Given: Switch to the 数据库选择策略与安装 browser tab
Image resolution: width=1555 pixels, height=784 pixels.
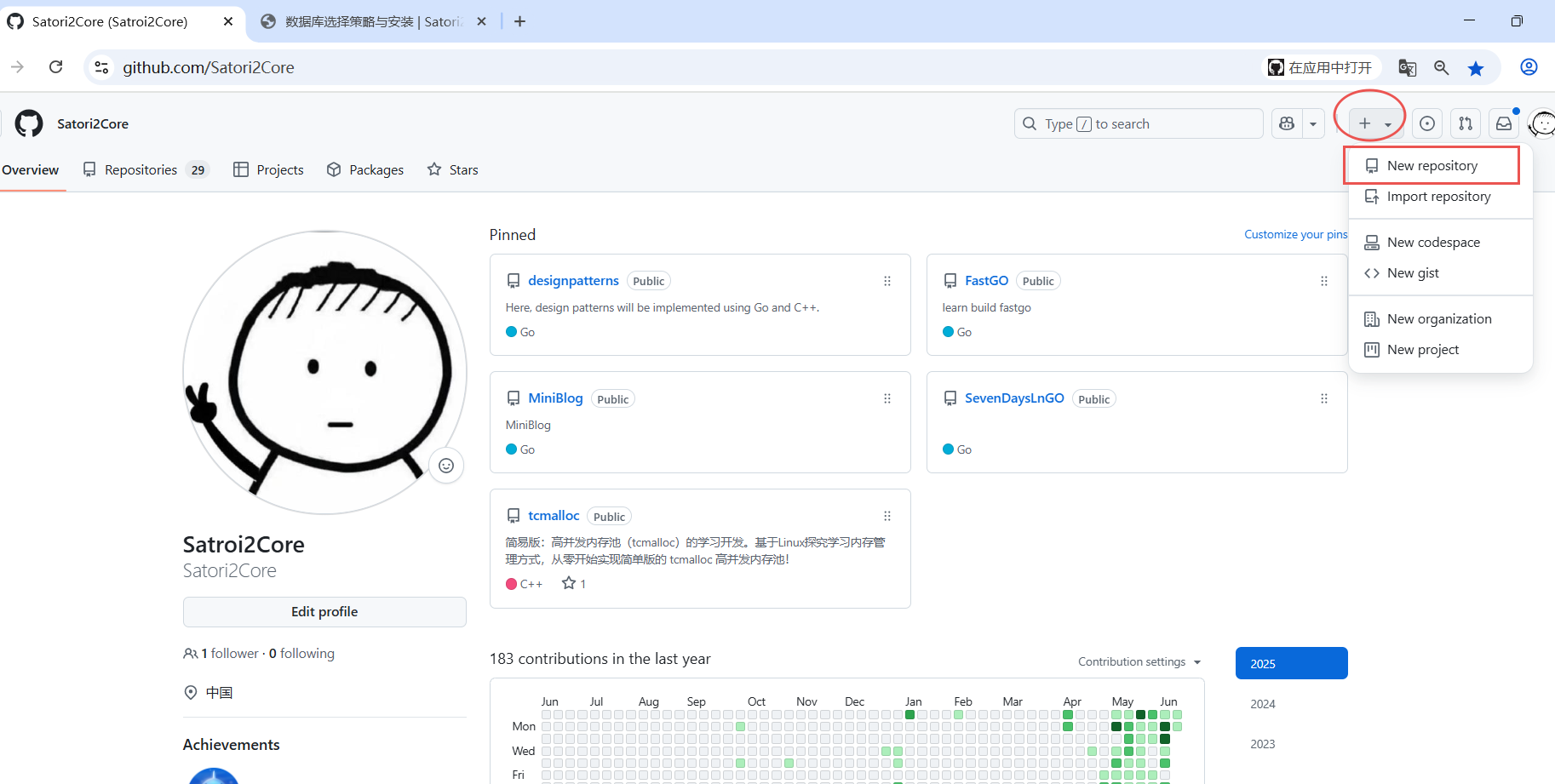Looking at the screenshot, I should [x=373, y=21].
